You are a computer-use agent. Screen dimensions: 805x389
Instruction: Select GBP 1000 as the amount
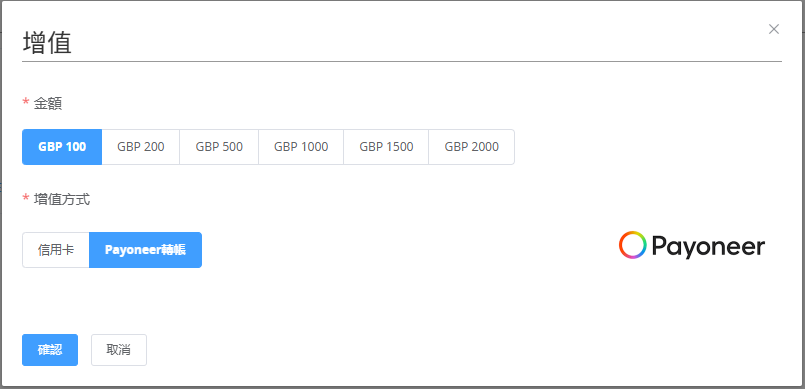301,147
